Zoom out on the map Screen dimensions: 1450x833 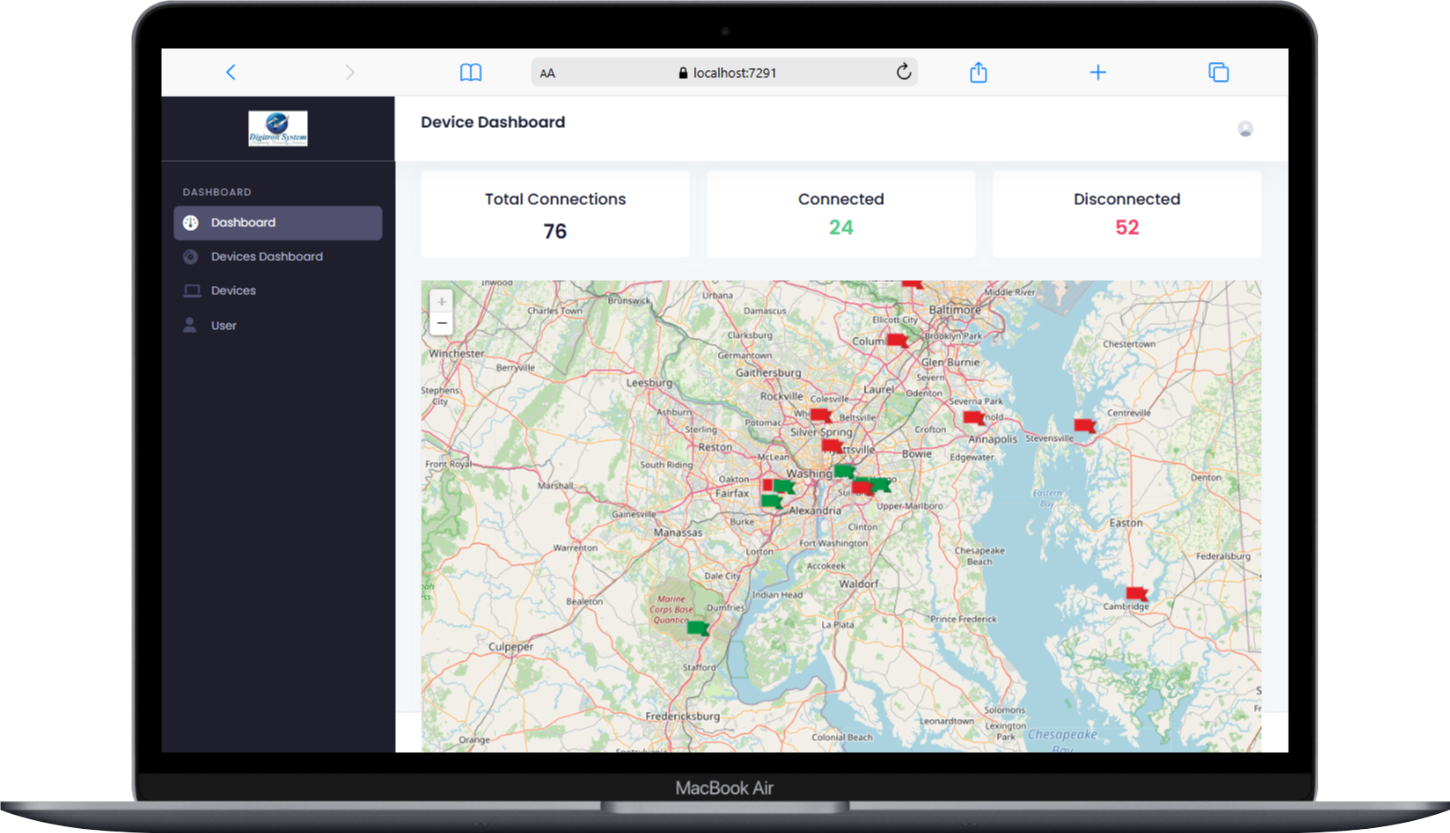[441, 323]
